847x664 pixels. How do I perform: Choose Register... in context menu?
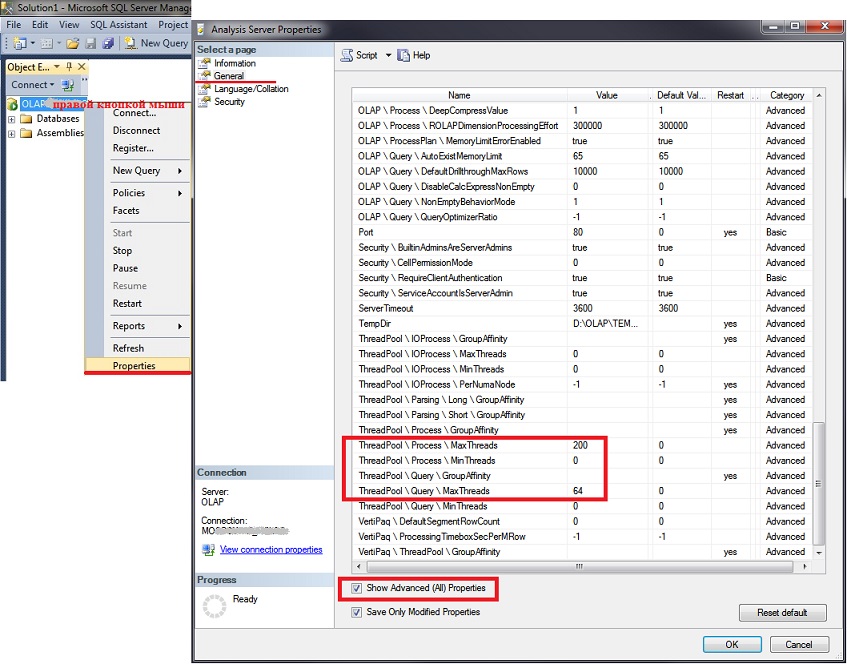[x=133, y=148]
